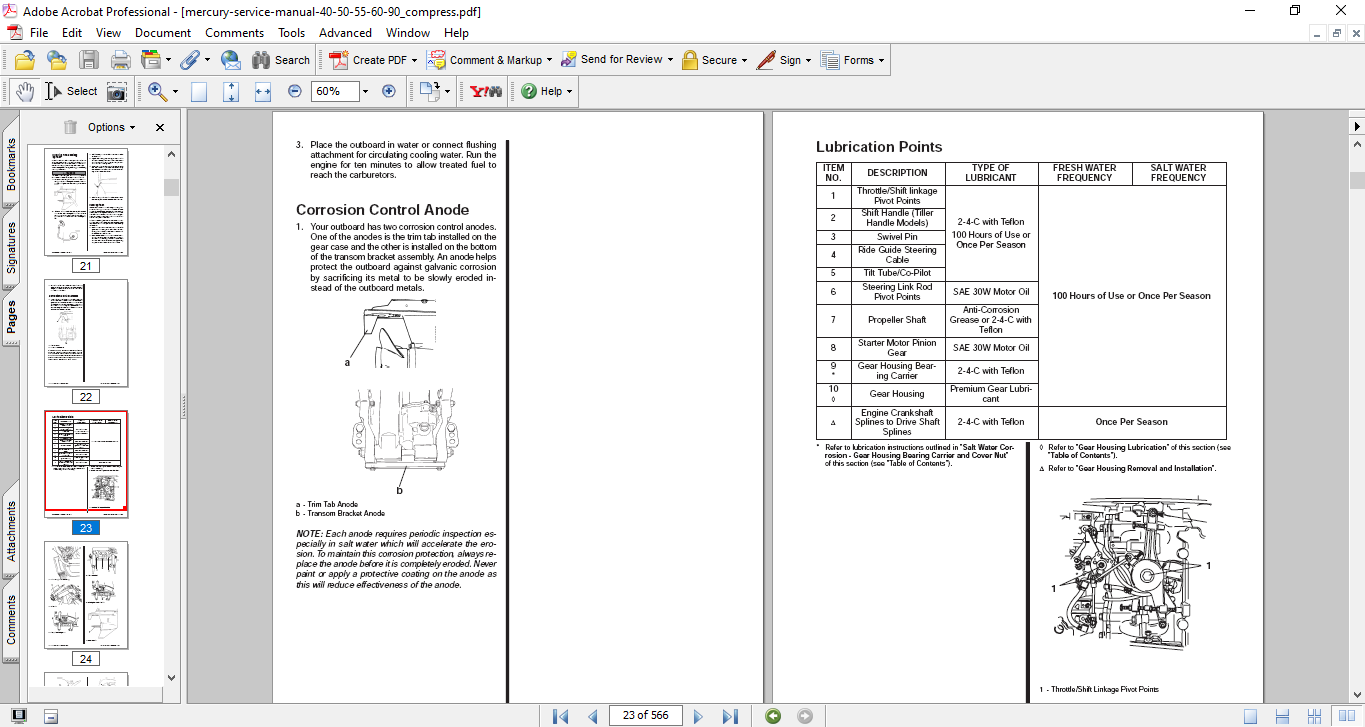Switch to the Bookmarks tab
Screen dimensions: 1365x727
(x=12, y=165)
